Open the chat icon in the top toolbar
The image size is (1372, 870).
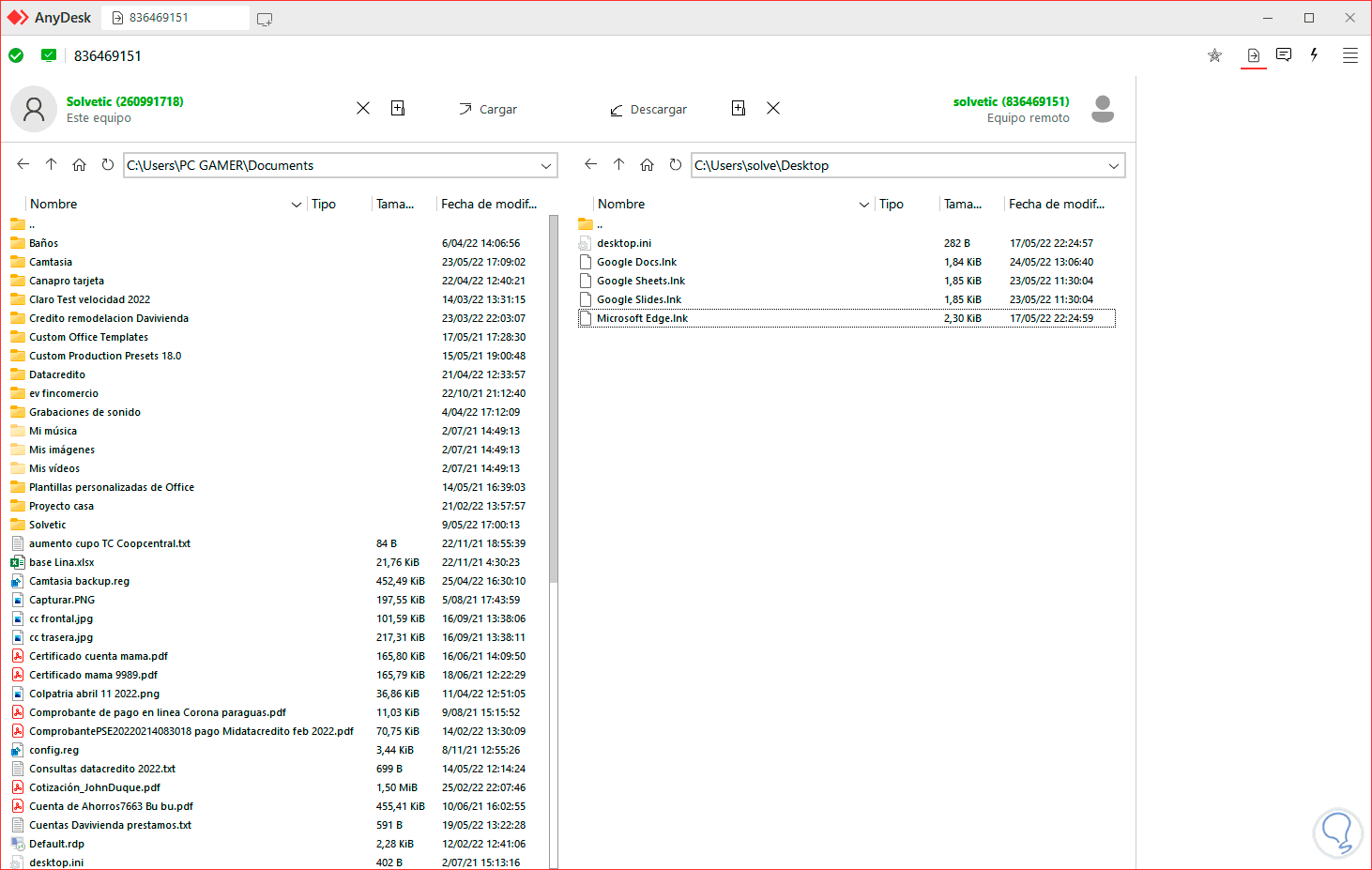[x=1284, y=54]
